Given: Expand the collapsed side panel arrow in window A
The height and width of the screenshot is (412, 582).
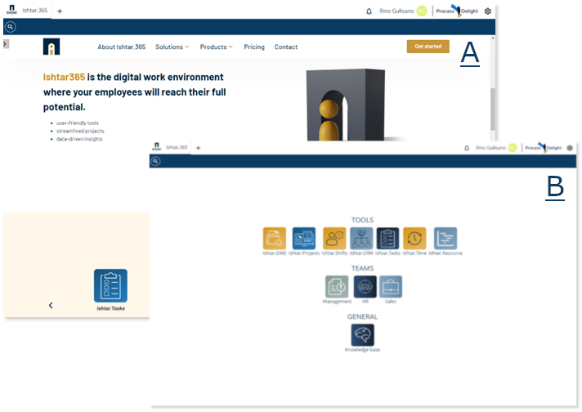Looking at the screenshot, I should [x=5, y=44].
